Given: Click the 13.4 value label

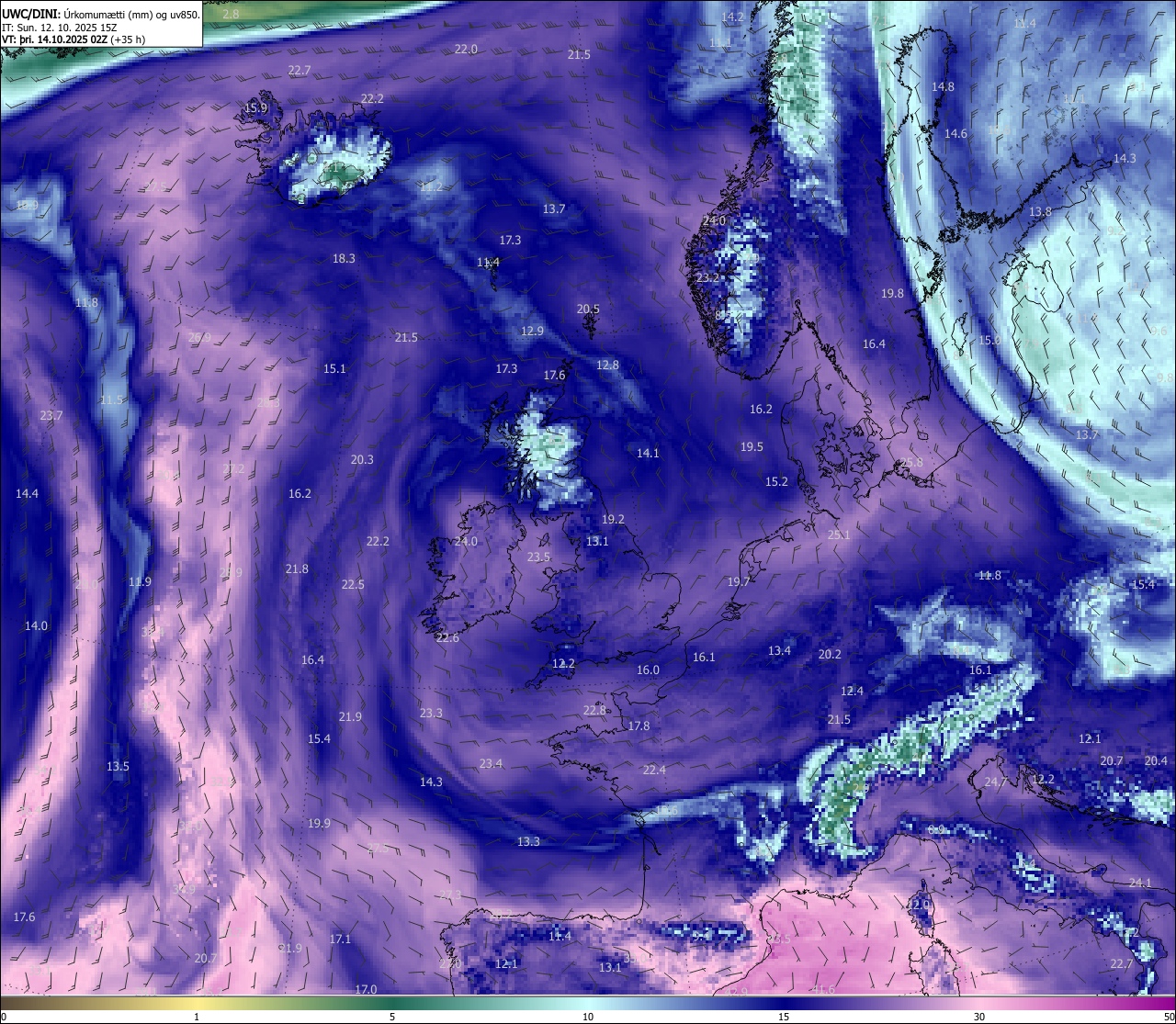Looking at the screenshot, I should point(779,650).
